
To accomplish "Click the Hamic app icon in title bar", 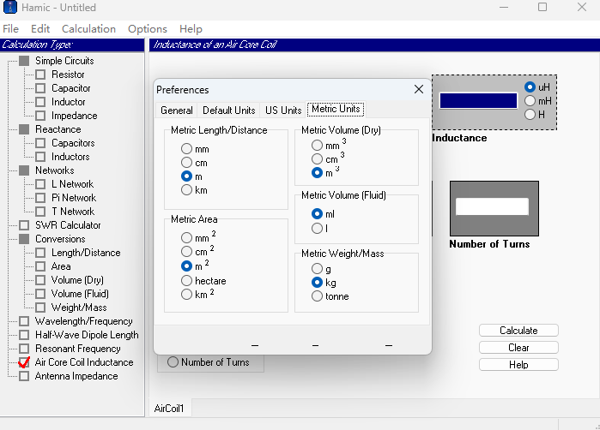I will pos(9,7).
